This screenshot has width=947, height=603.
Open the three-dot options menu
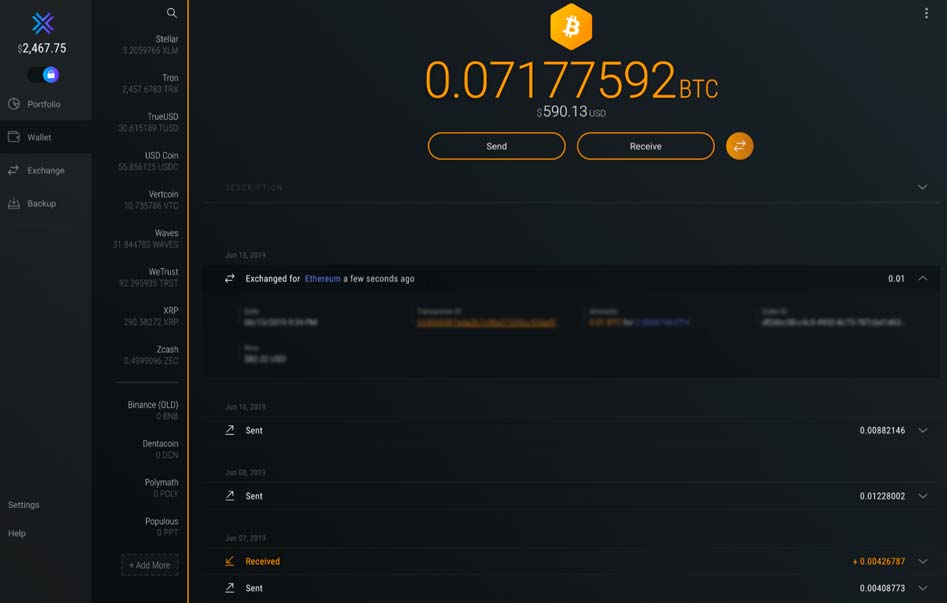(926, 13)
